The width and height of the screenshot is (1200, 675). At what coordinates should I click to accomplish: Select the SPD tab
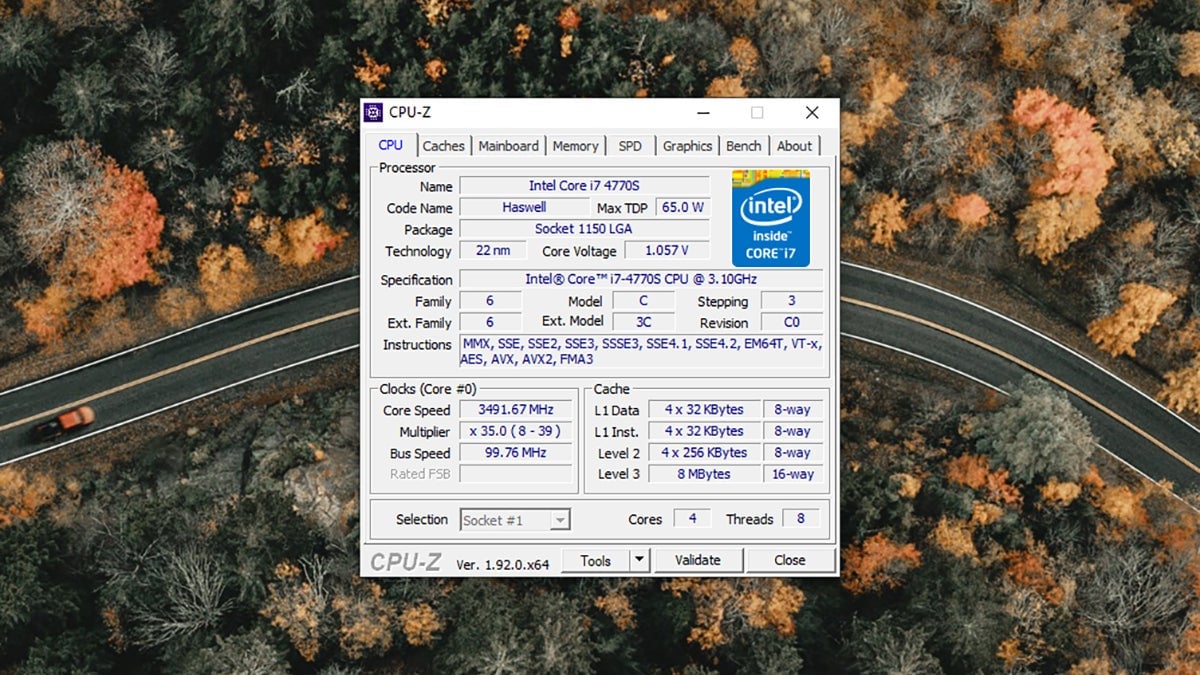tap(630, 146)
